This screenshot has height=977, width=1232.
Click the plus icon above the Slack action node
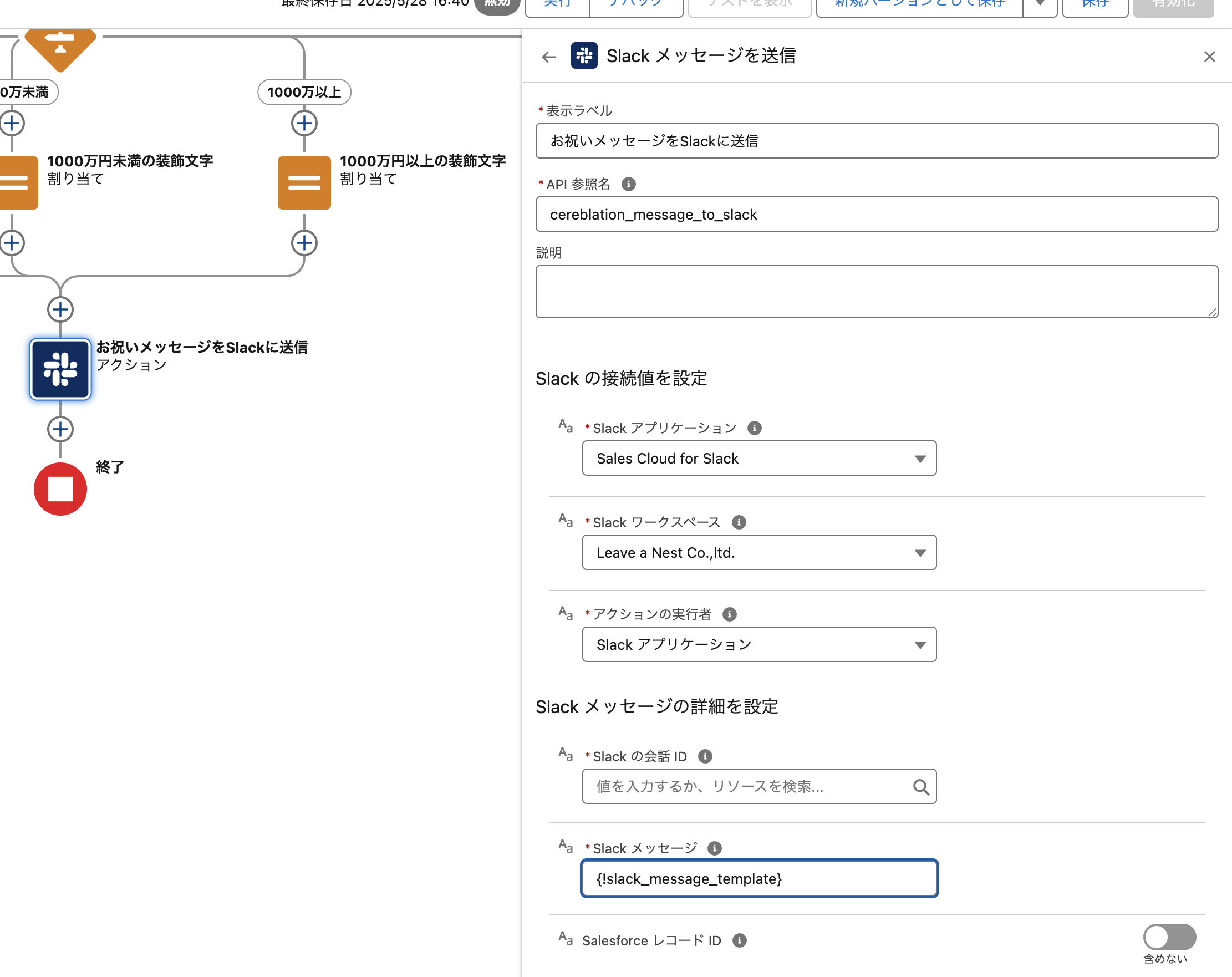coord(60,309)
